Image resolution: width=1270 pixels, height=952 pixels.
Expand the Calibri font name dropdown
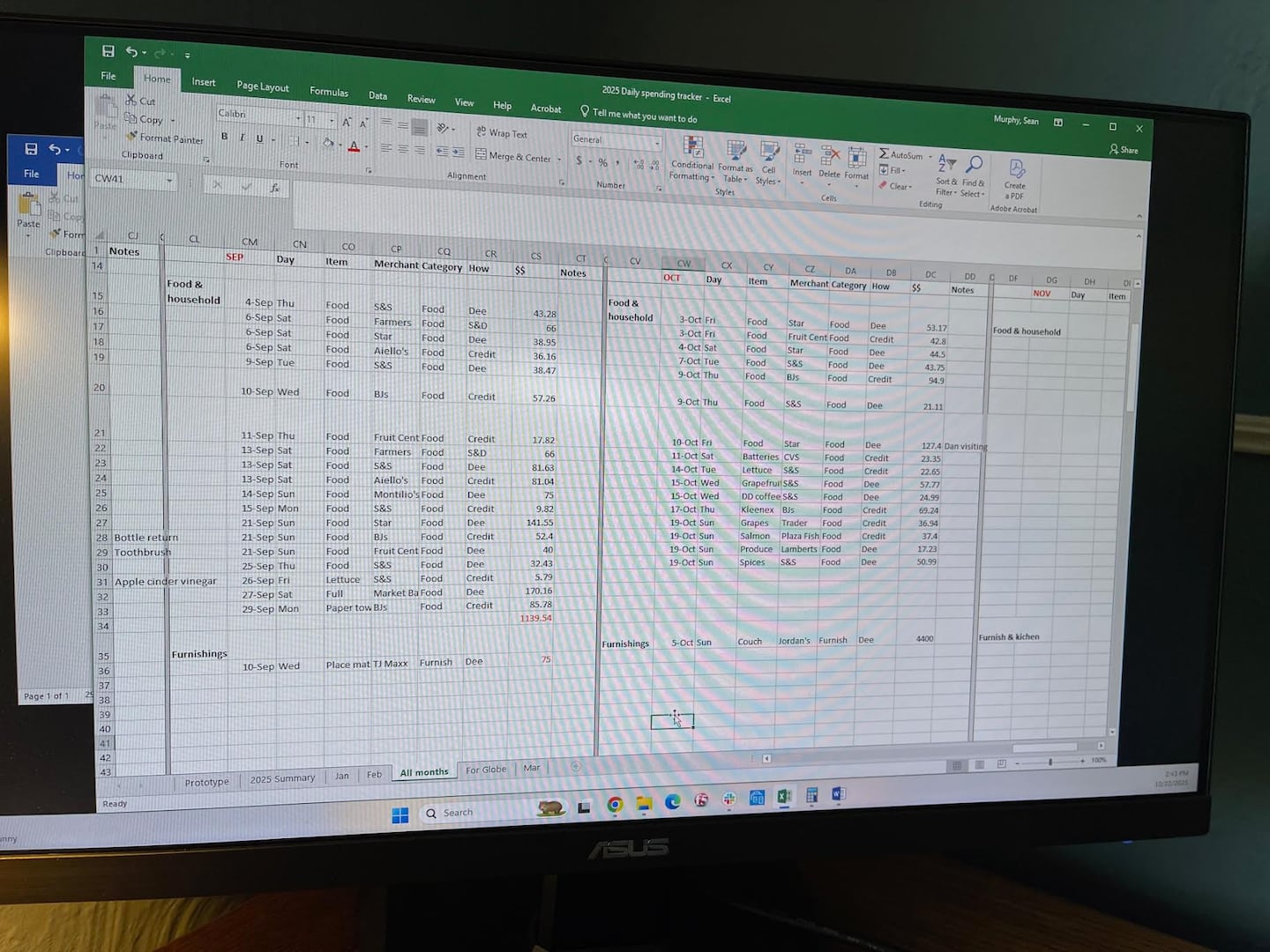point(298,118)
